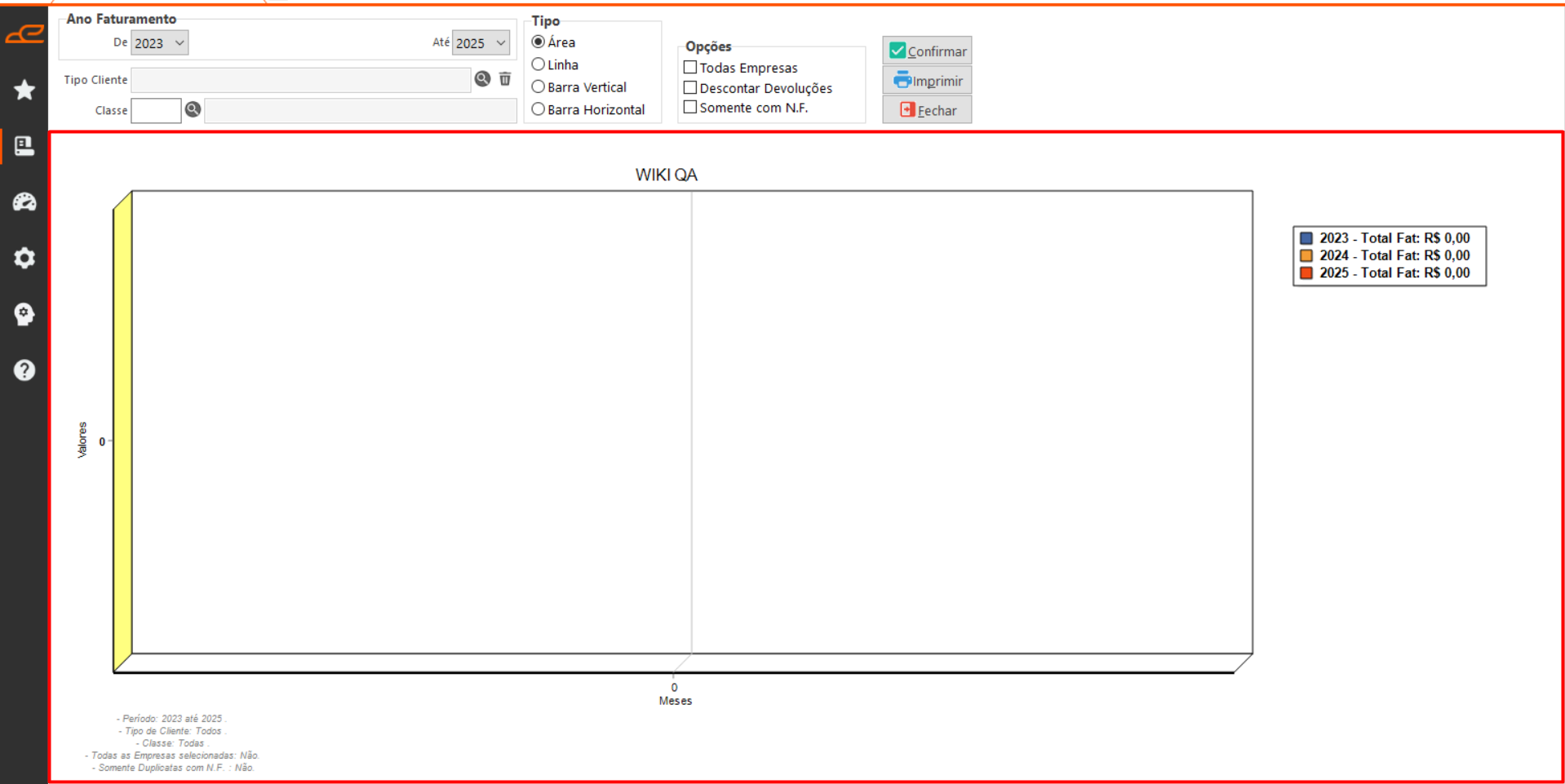Select the Barra Vertical chart type
The width and height of the screenshot is (1565, 784).
pyautogui.click(x=539, y=86)
